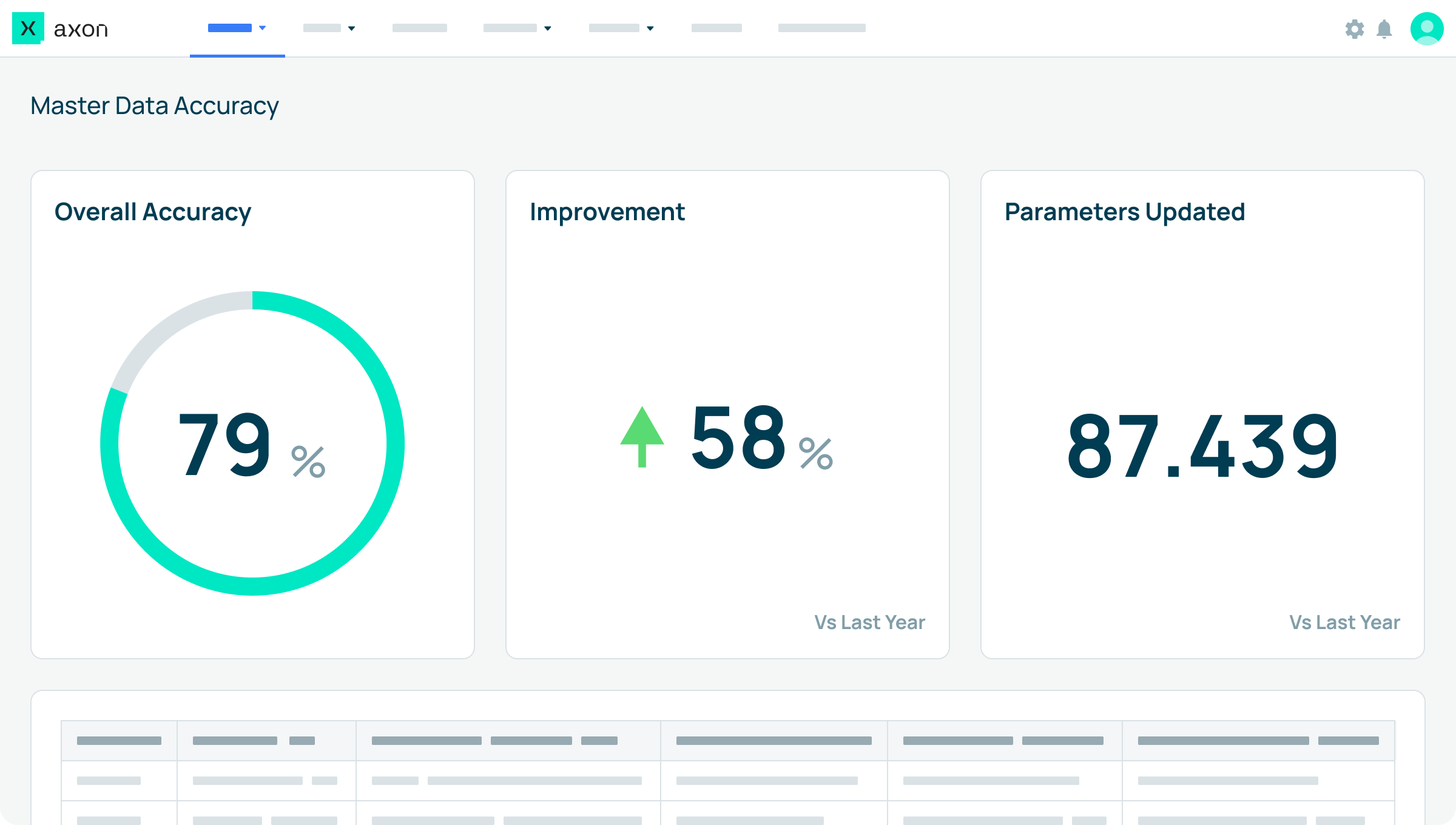
Task: Click Vs Last Year in Improvement card
Action: click(869, 622)
